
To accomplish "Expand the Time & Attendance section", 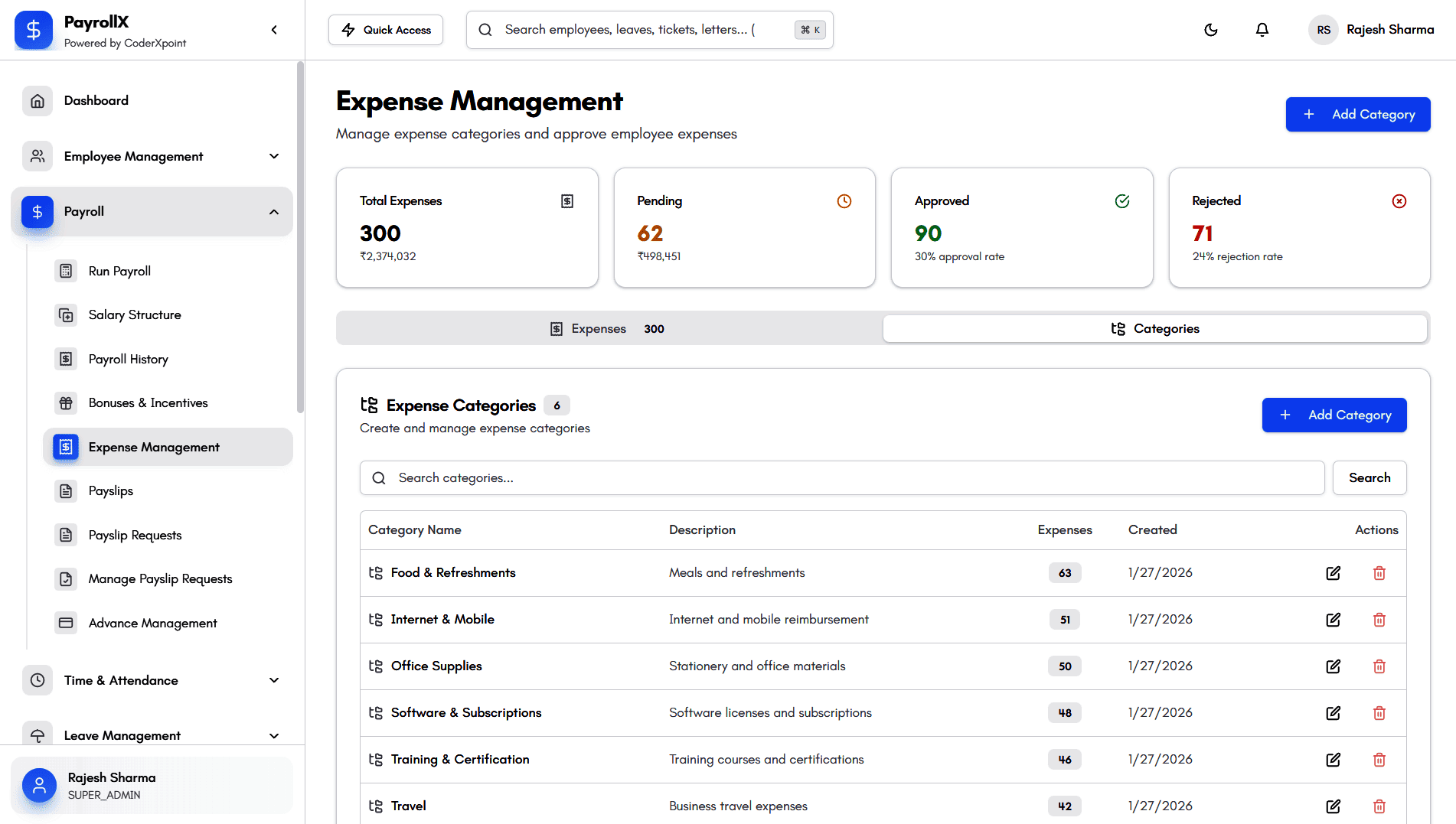I will [274, 680].
